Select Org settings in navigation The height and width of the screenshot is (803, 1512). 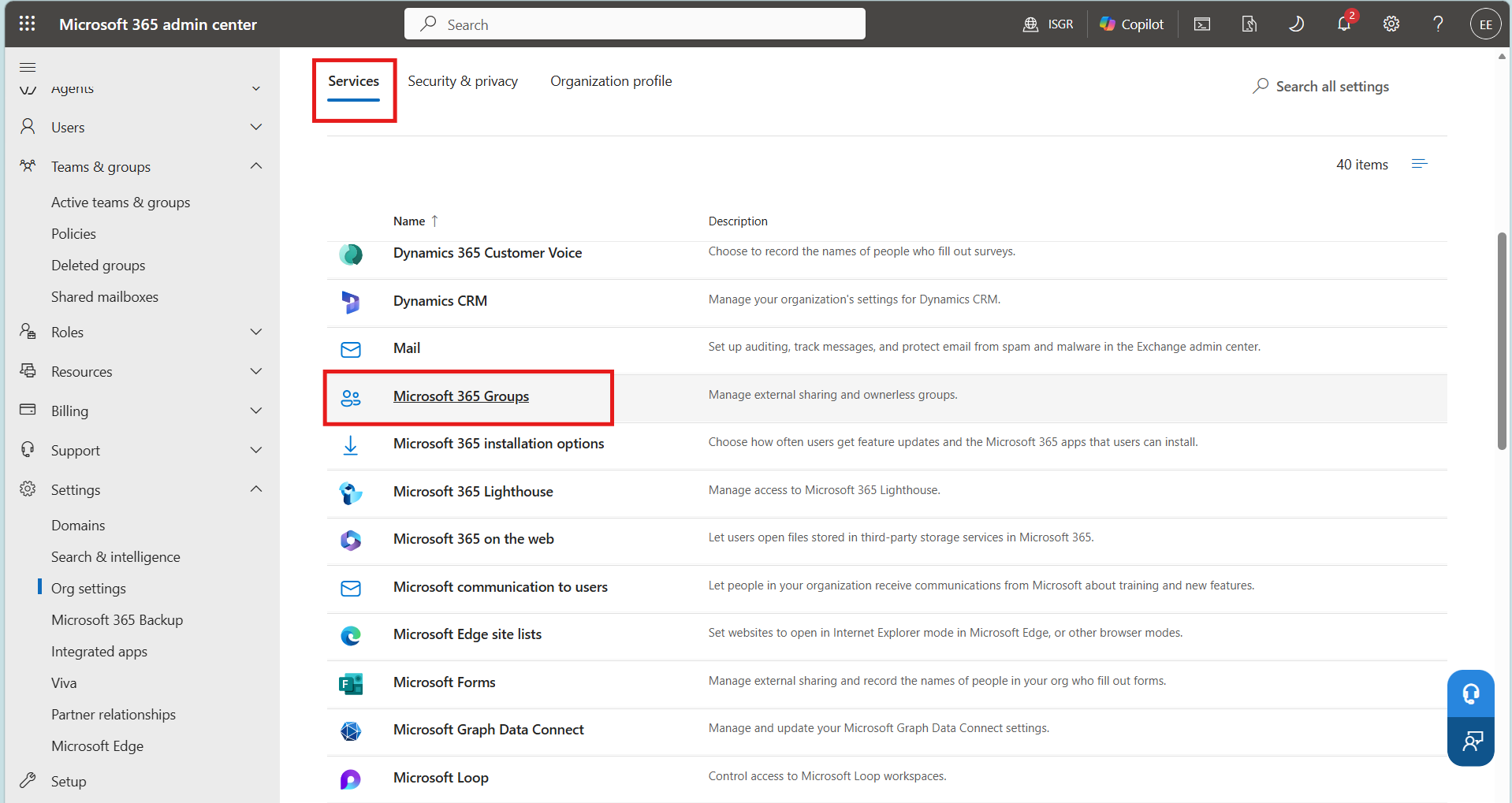coord(88,589)
